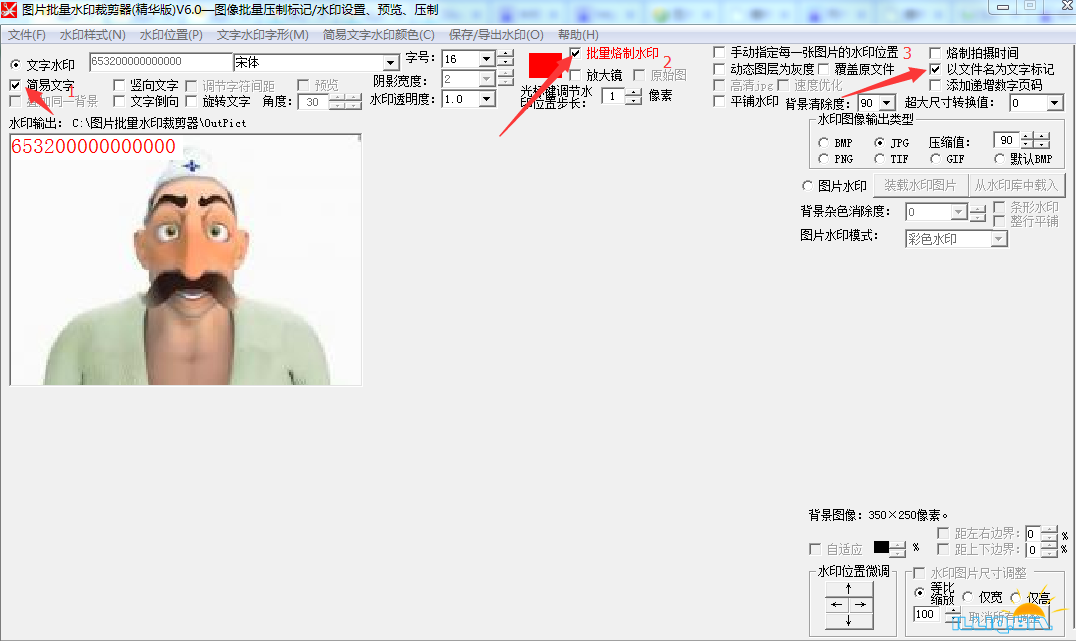1076x641 pixels.
Task: Select 等比缩放 proportional scaling radio
Action: [x=919, y=593]
